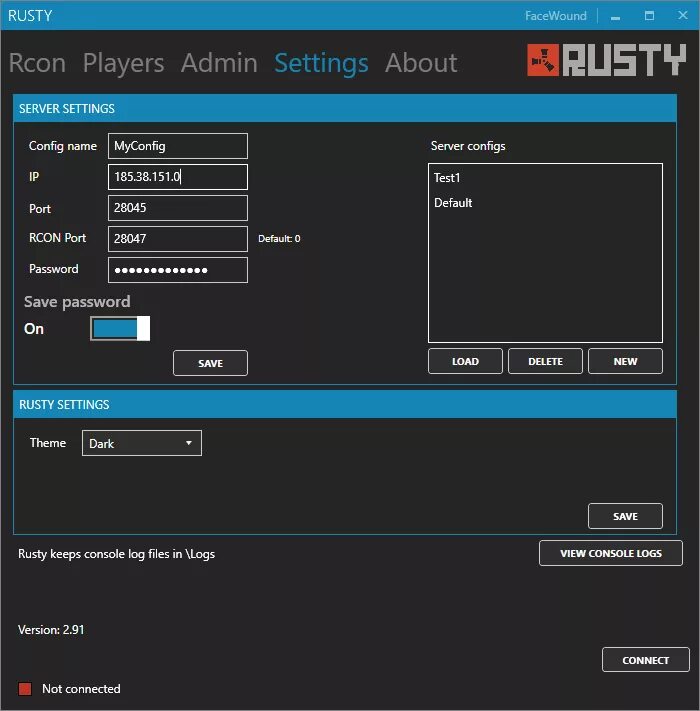Viewport: 700px width, 711px height.
Task: Open the Players tab
Action: [x=123, y=63]
